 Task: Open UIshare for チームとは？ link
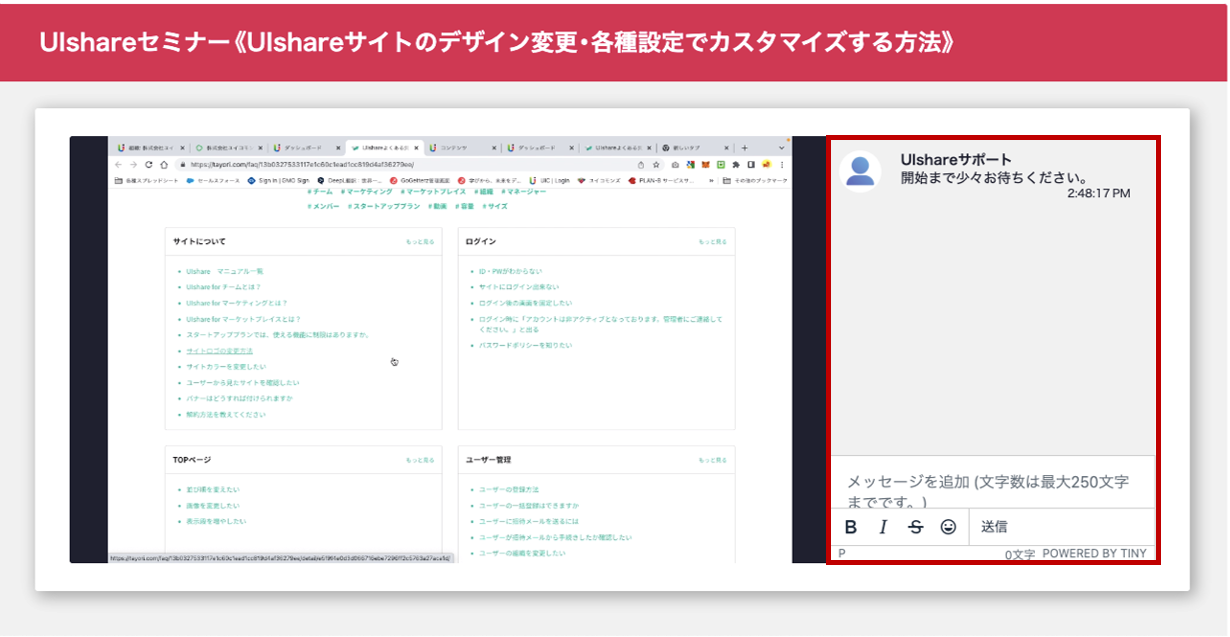[x=223, y=287]
